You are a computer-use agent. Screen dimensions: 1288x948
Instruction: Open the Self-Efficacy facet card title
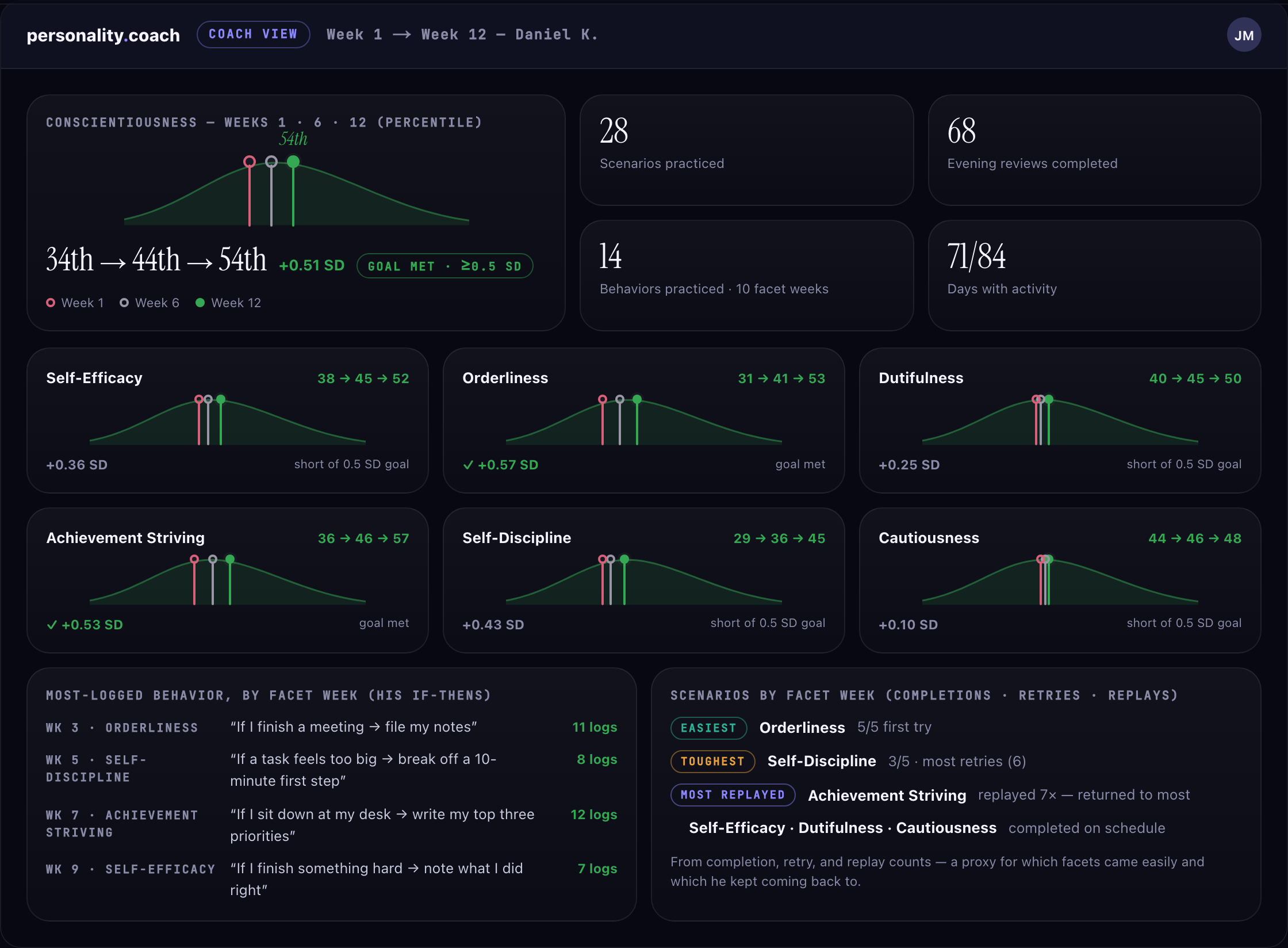tap(94, 378)
